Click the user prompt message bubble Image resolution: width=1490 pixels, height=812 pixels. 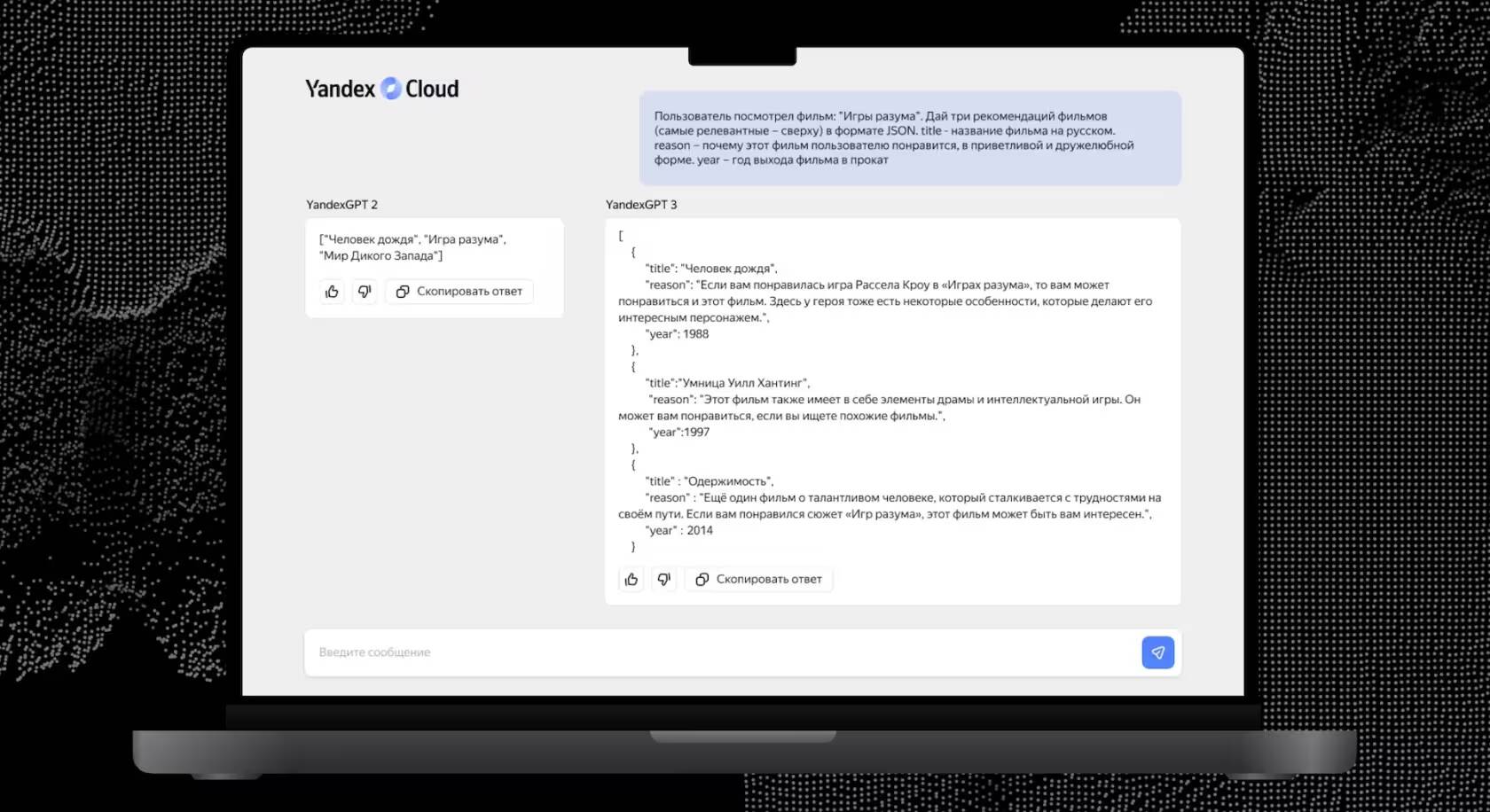coord(910,138)
